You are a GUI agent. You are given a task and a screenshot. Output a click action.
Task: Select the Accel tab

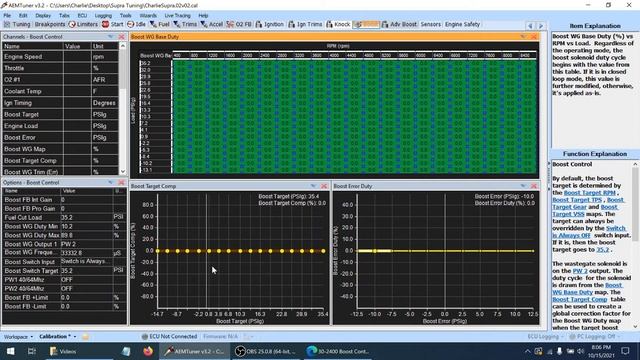tap(211, 24)
